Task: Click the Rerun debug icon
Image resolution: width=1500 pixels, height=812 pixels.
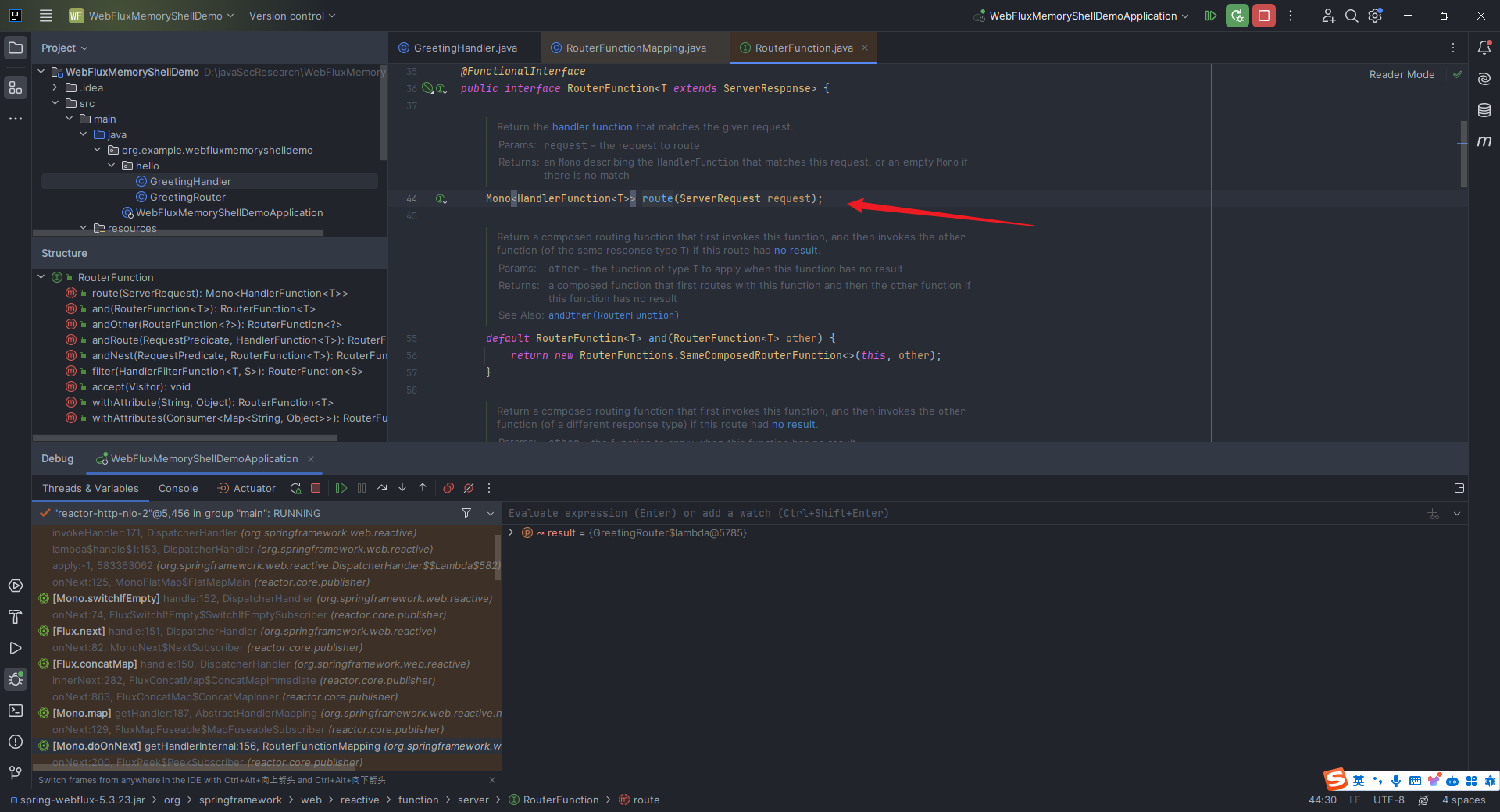Action: [x=295, y=489]
